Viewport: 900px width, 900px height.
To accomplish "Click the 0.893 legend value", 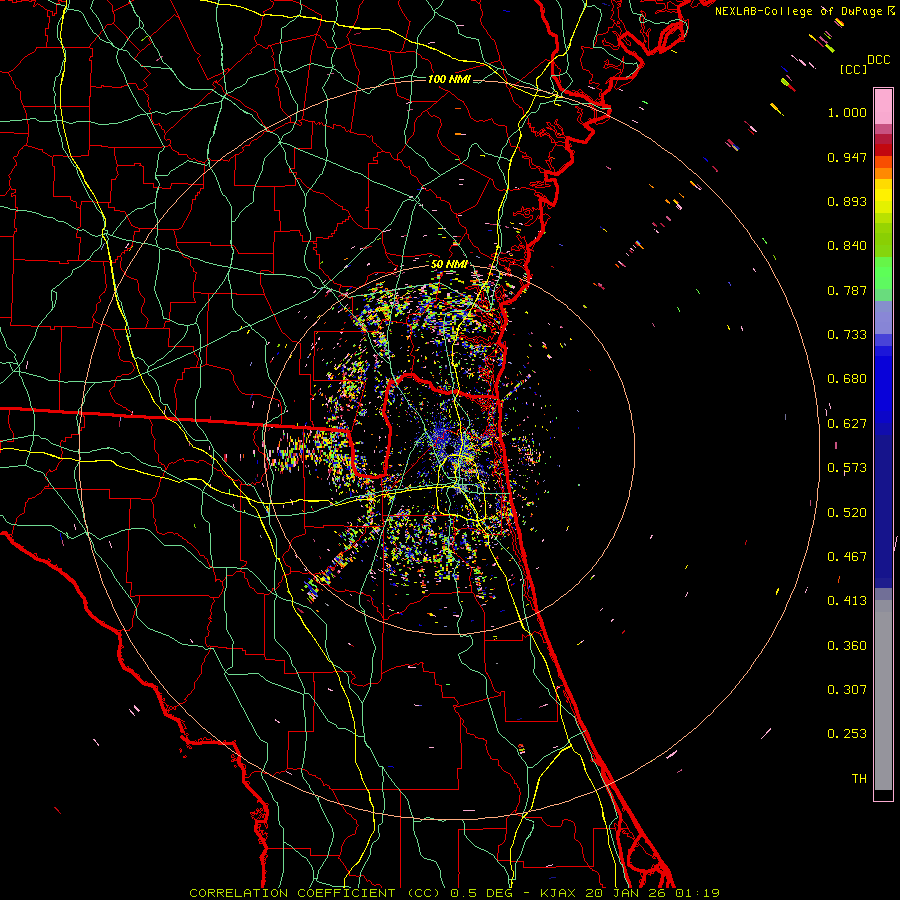I will 847,201.
